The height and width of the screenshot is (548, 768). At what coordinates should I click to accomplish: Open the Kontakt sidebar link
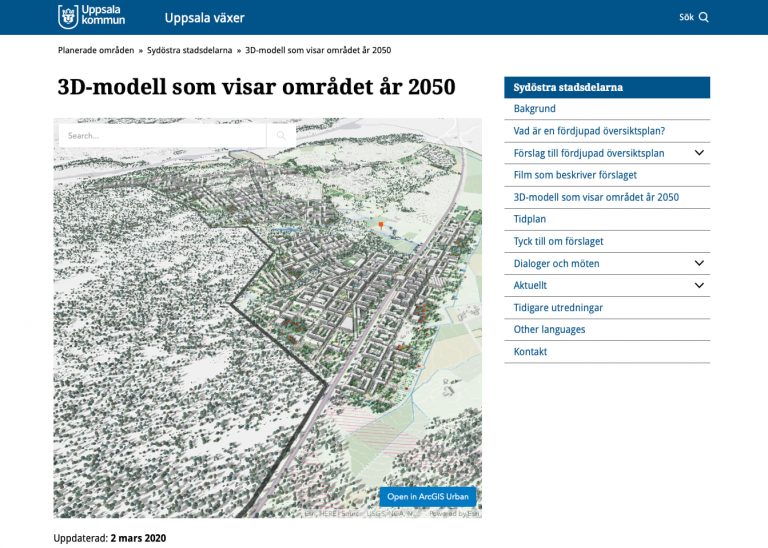point(530,352)
